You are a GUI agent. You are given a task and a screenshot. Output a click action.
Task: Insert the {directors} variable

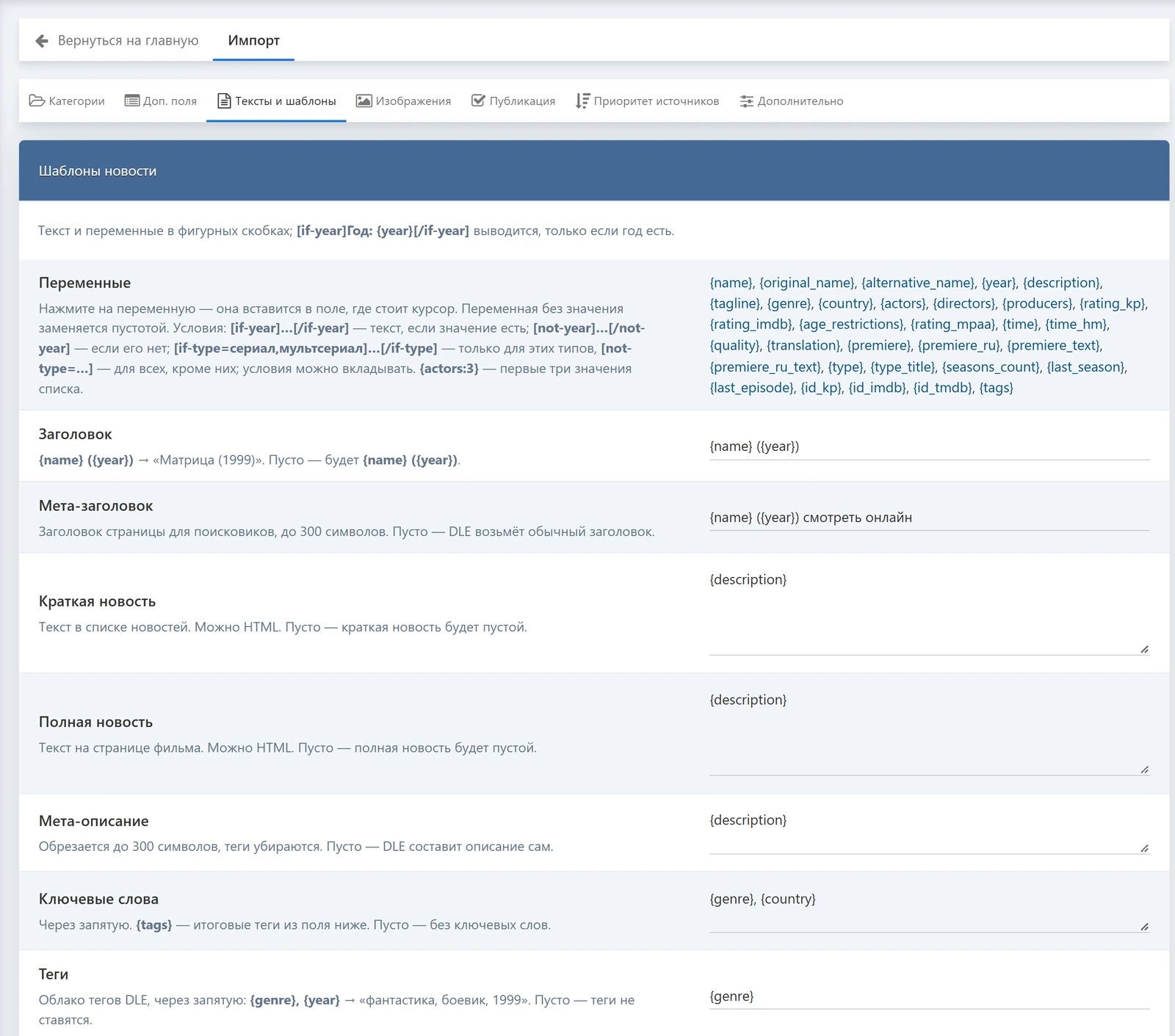coord(964,303)
